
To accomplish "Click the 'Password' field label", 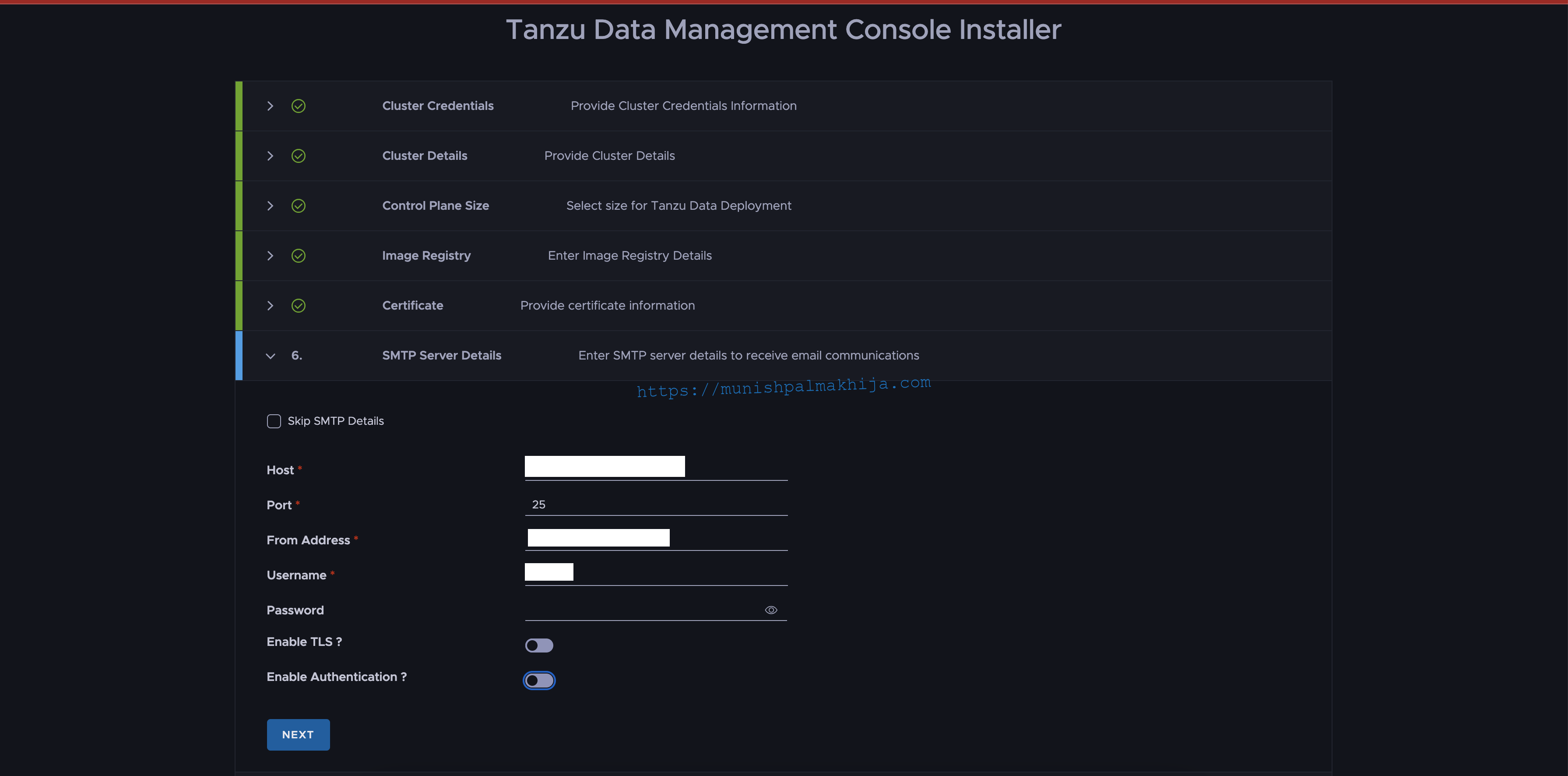I will point(295,610).
